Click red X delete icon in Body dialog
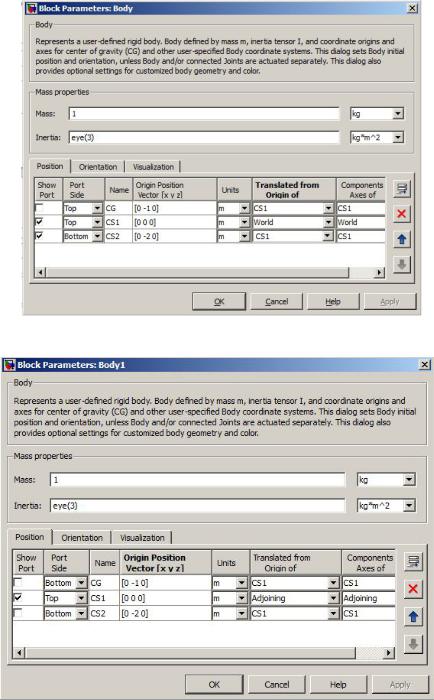Image resolution: width=434 pixels, height=700 pixels. pyautogui.click(x=401, y=214)
